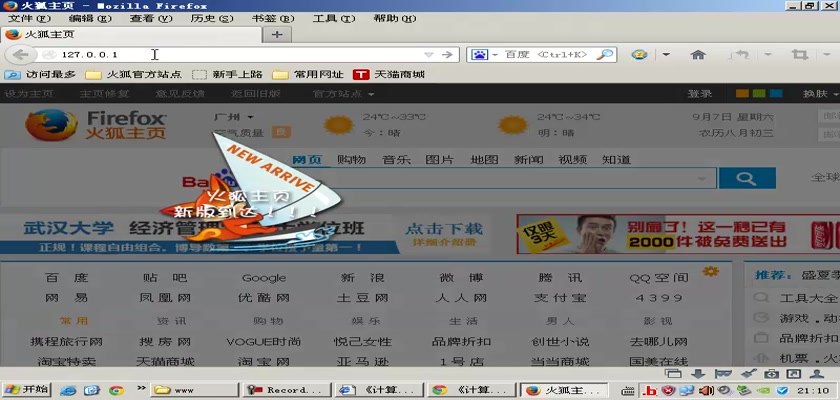Open 访问最多 bookmark icon
Screen dimensions: 840x400
click(x=12, y=74)
